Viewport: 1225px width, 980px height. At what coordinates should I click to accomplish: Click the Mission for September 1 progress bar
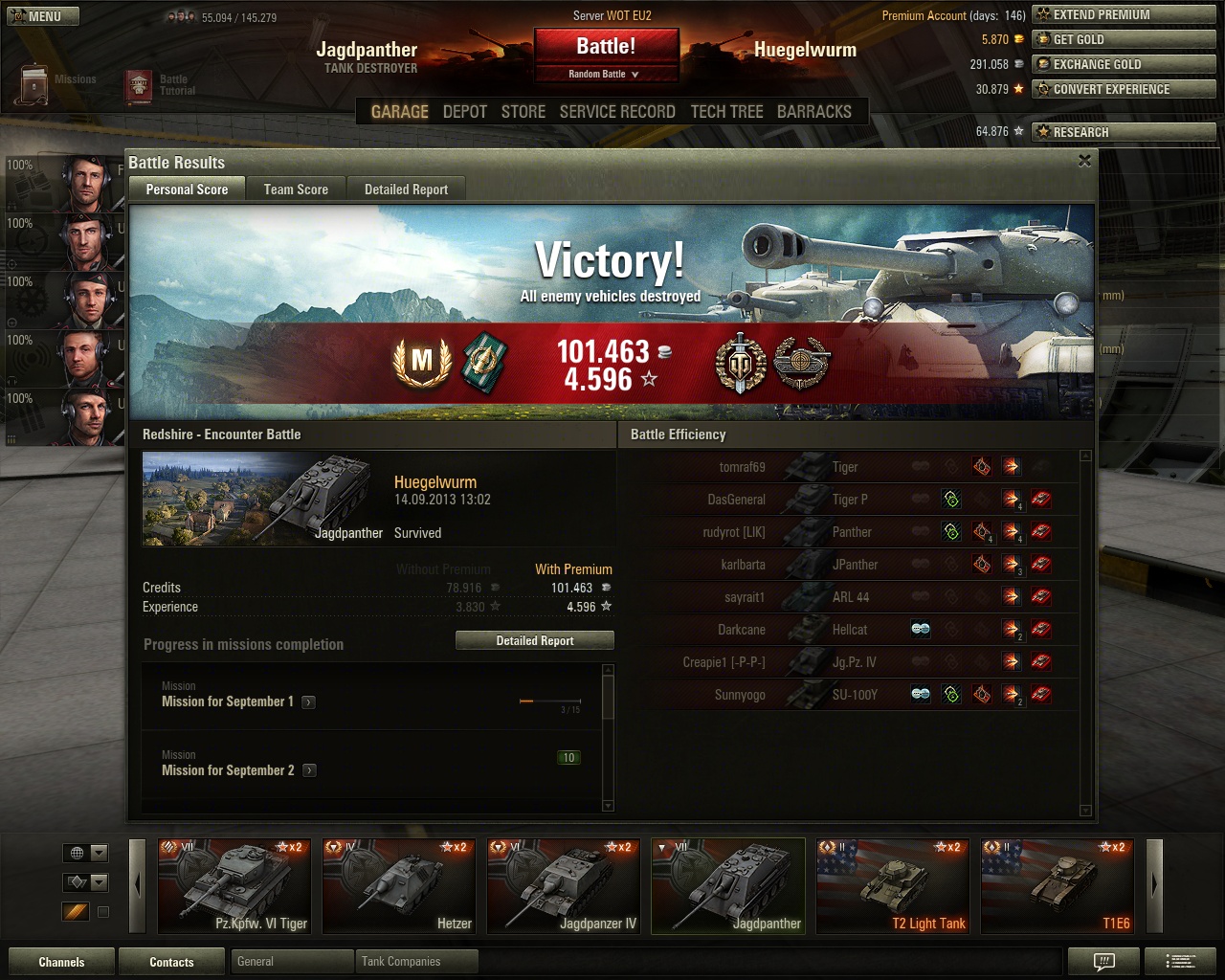550,702
